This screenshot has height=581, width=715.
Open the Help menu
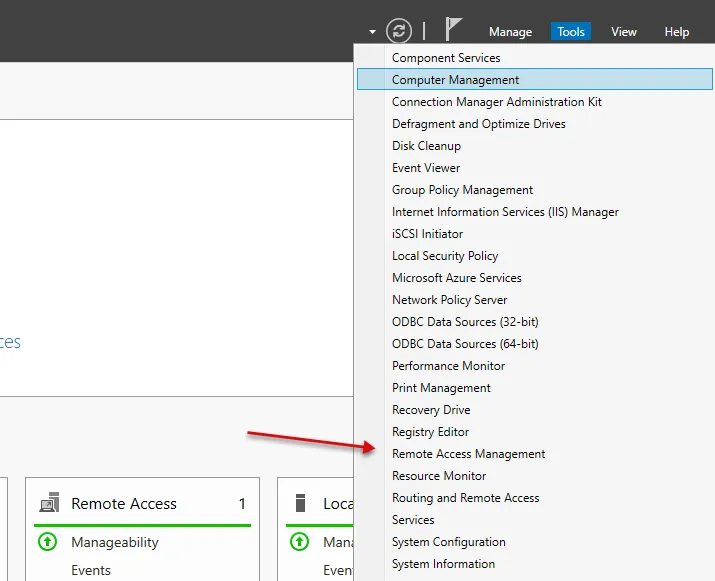pos(677,32)
